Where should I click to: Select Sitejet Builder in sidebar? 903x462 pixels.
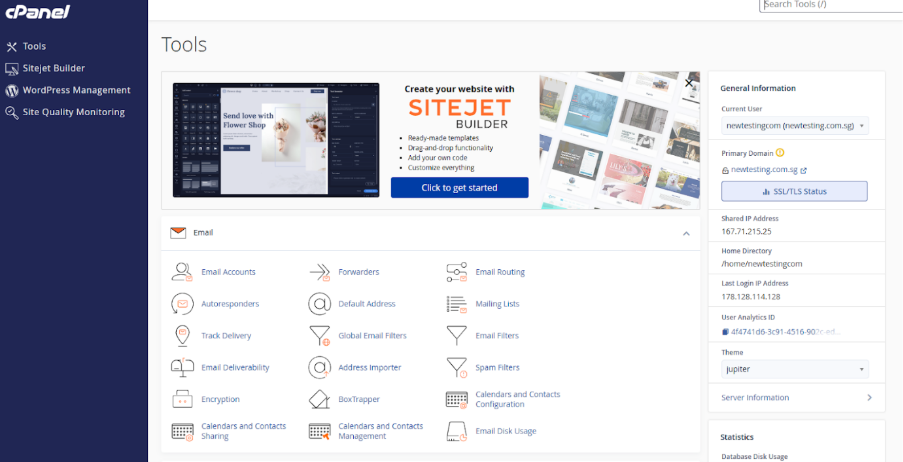pos(53,68)
